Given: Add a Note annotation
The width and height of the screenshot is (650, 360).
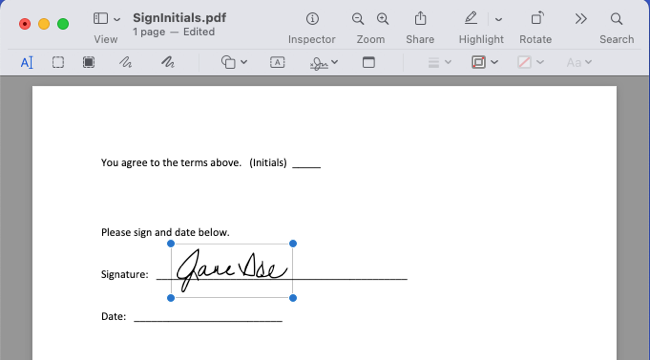Looking at the screenshot, I should pyautogui.click(x=369, y=62).
